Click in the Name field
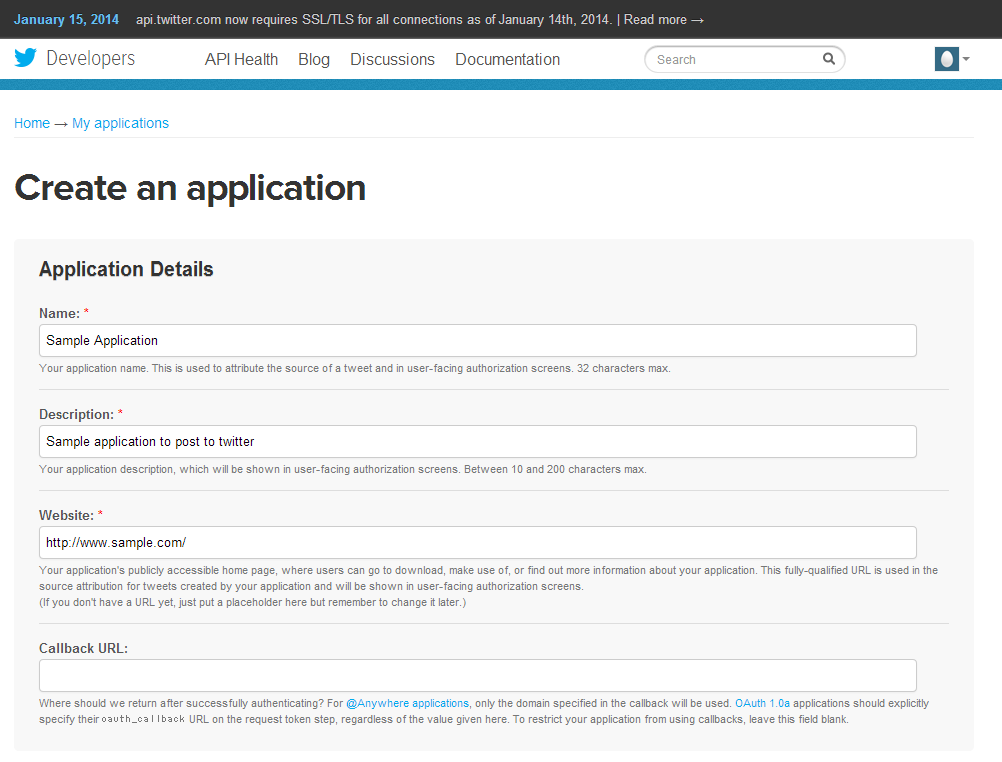Screen dimensions: 1002x762 [477, 340]
